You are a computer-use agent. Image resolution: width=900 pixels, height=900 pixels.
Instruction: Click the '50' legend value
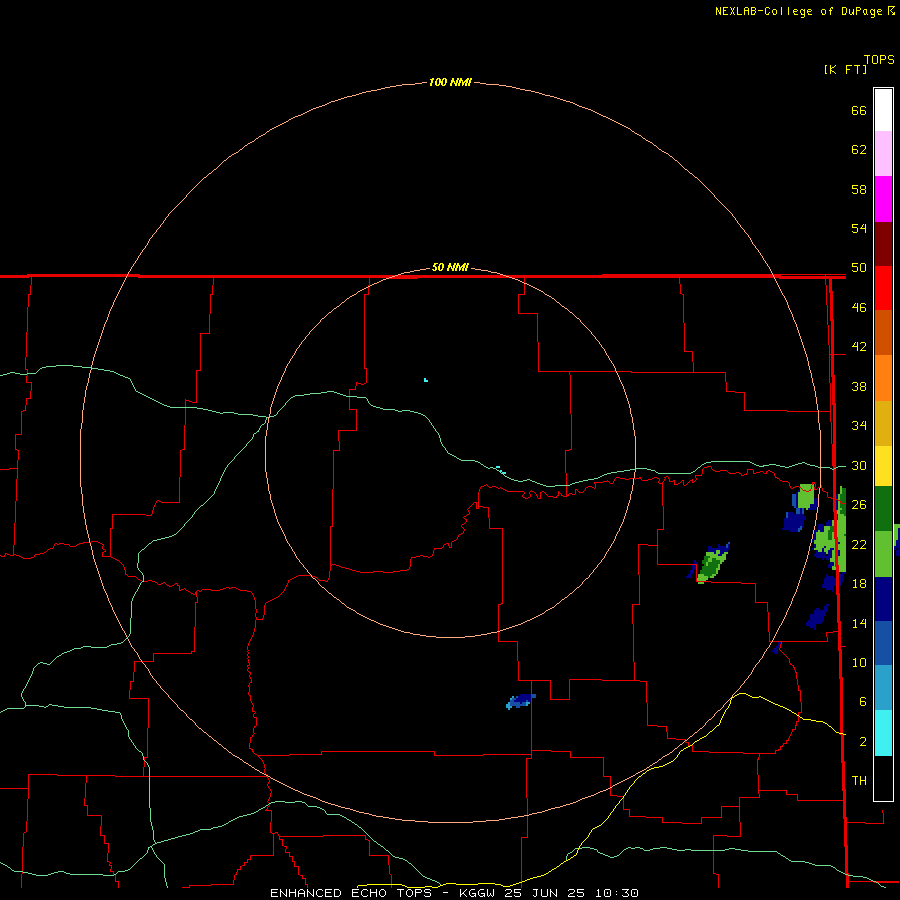tap(859, 267)
